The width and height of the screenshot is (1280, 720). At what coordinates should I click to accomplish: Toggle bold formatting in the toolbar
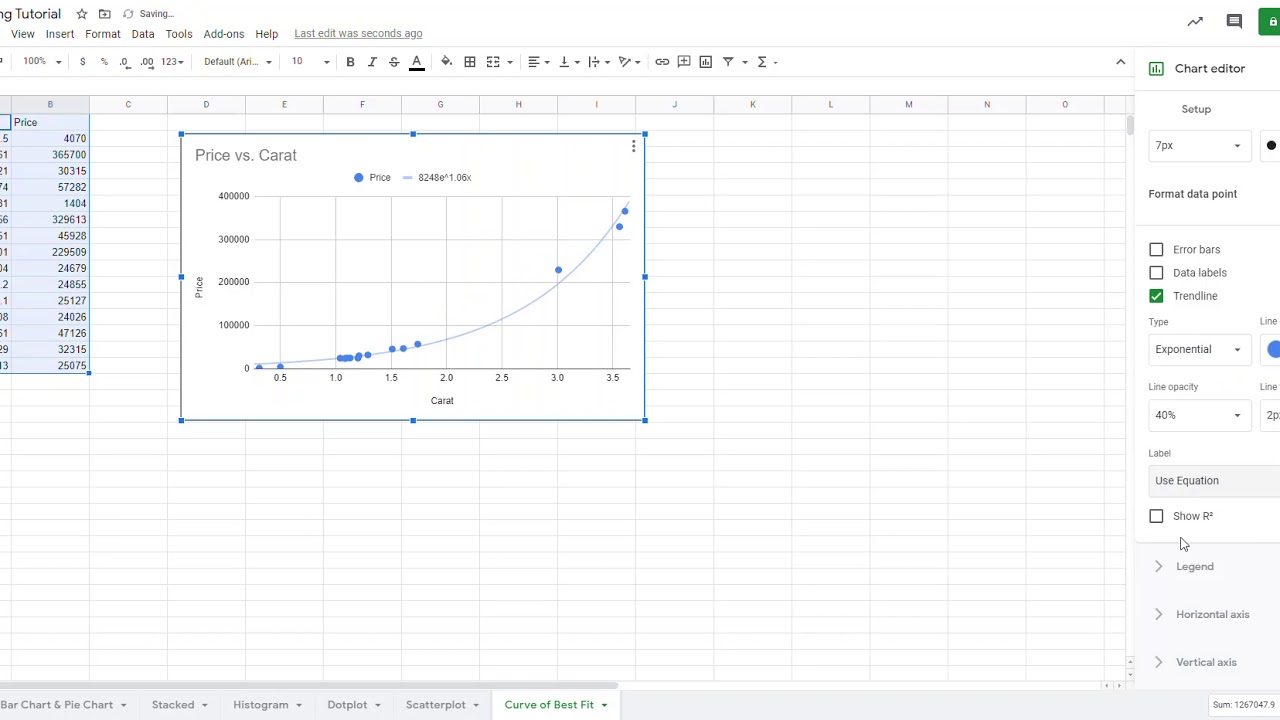click(x=350, y=62)
